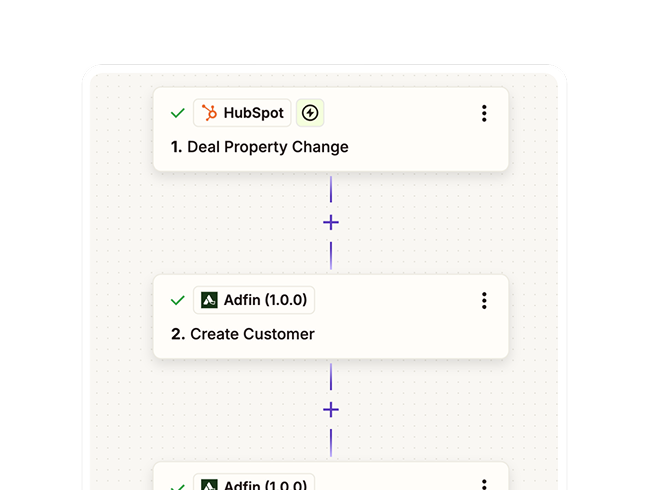Add a step below Create Customer
Image resolution: width=648 pixels, height=490 pixels.
pyautogui.click(x=331, y=409)
